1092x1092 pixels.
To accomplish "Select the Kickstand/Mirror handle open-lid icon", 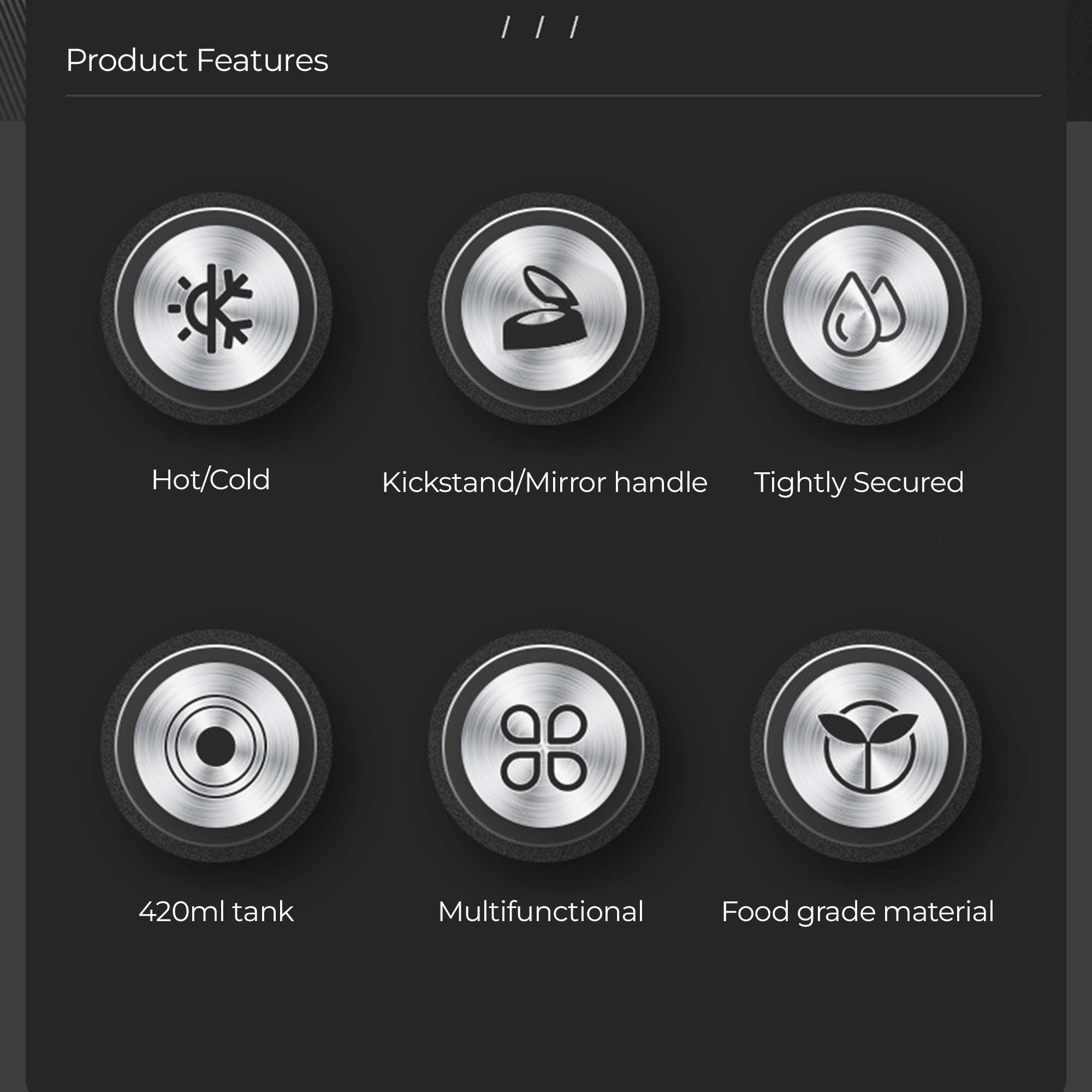I will (541, 308).
